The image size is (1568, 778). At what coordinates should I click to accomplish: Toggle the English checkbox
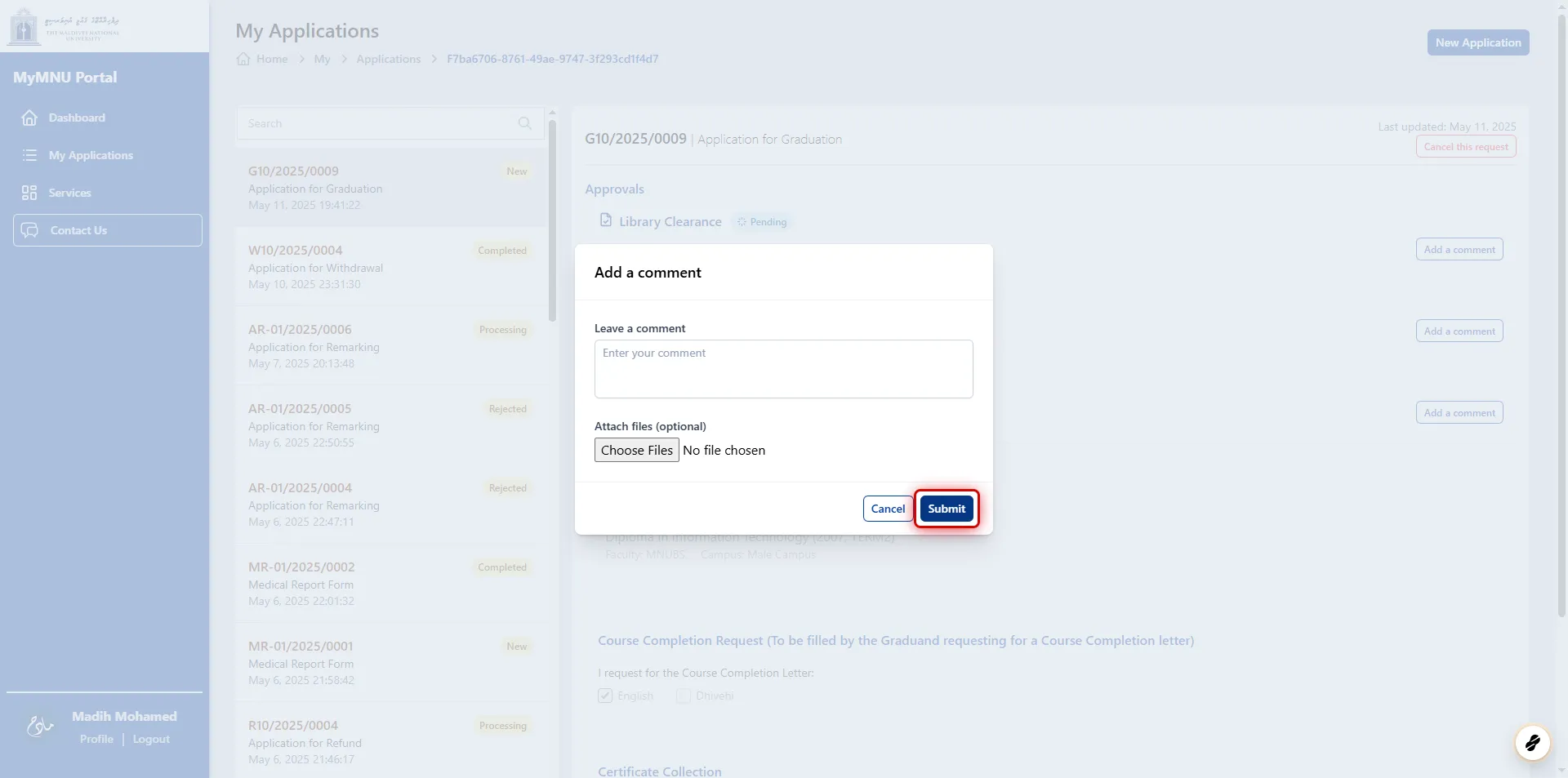point(605,696)
